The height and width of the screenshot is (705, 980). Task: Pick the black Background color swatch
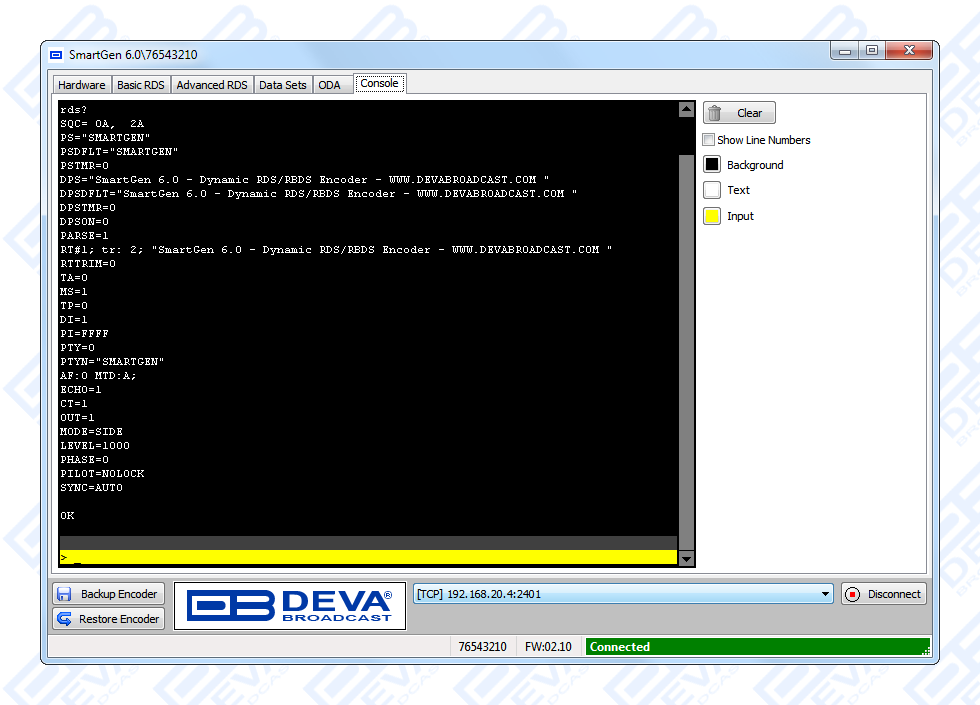(x=712, y=165)
